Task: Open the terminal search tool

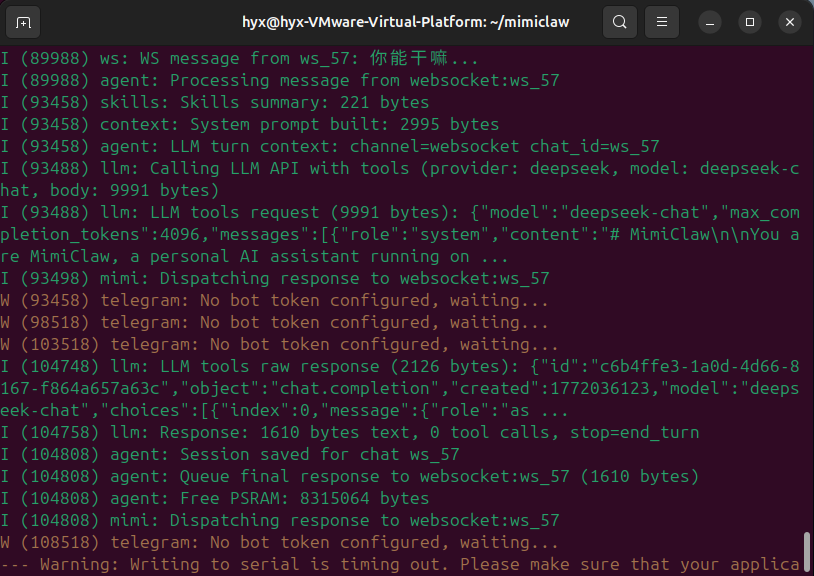Action: click(x=619, y=22)
